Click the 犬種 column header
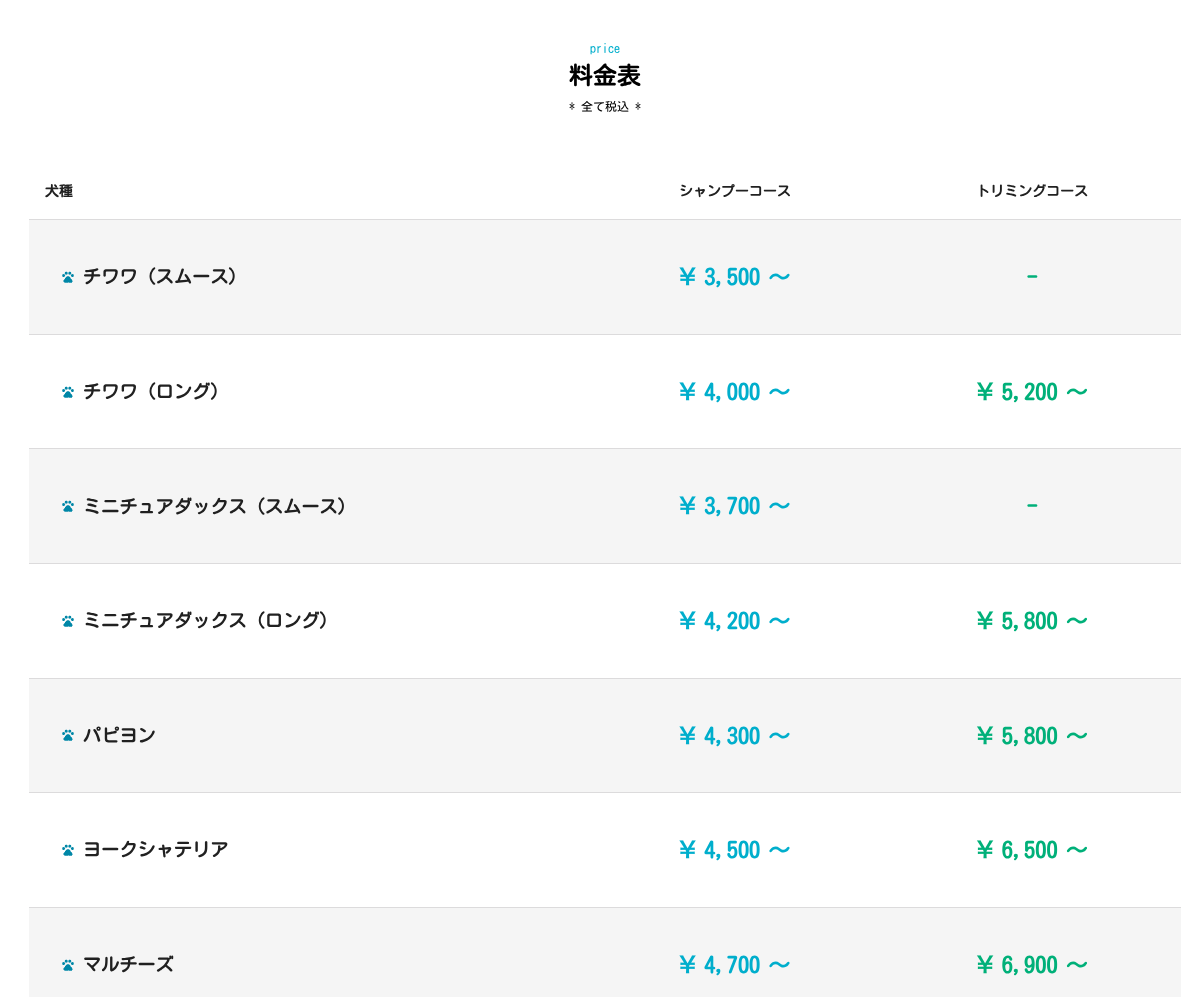Viewport: 1204px width, 997px height. 59,191
